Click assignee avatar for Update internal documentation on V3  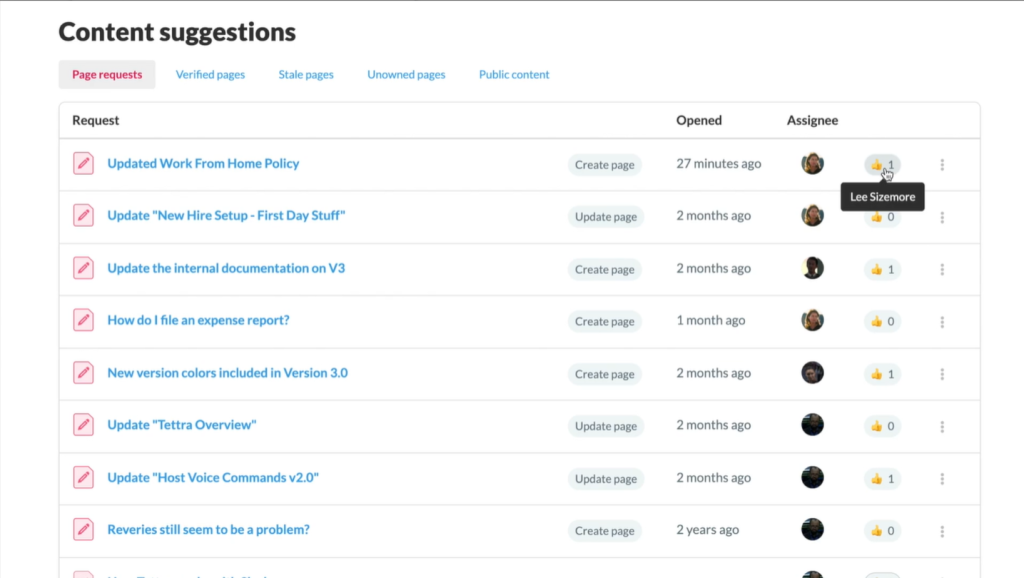click(812, 268)
